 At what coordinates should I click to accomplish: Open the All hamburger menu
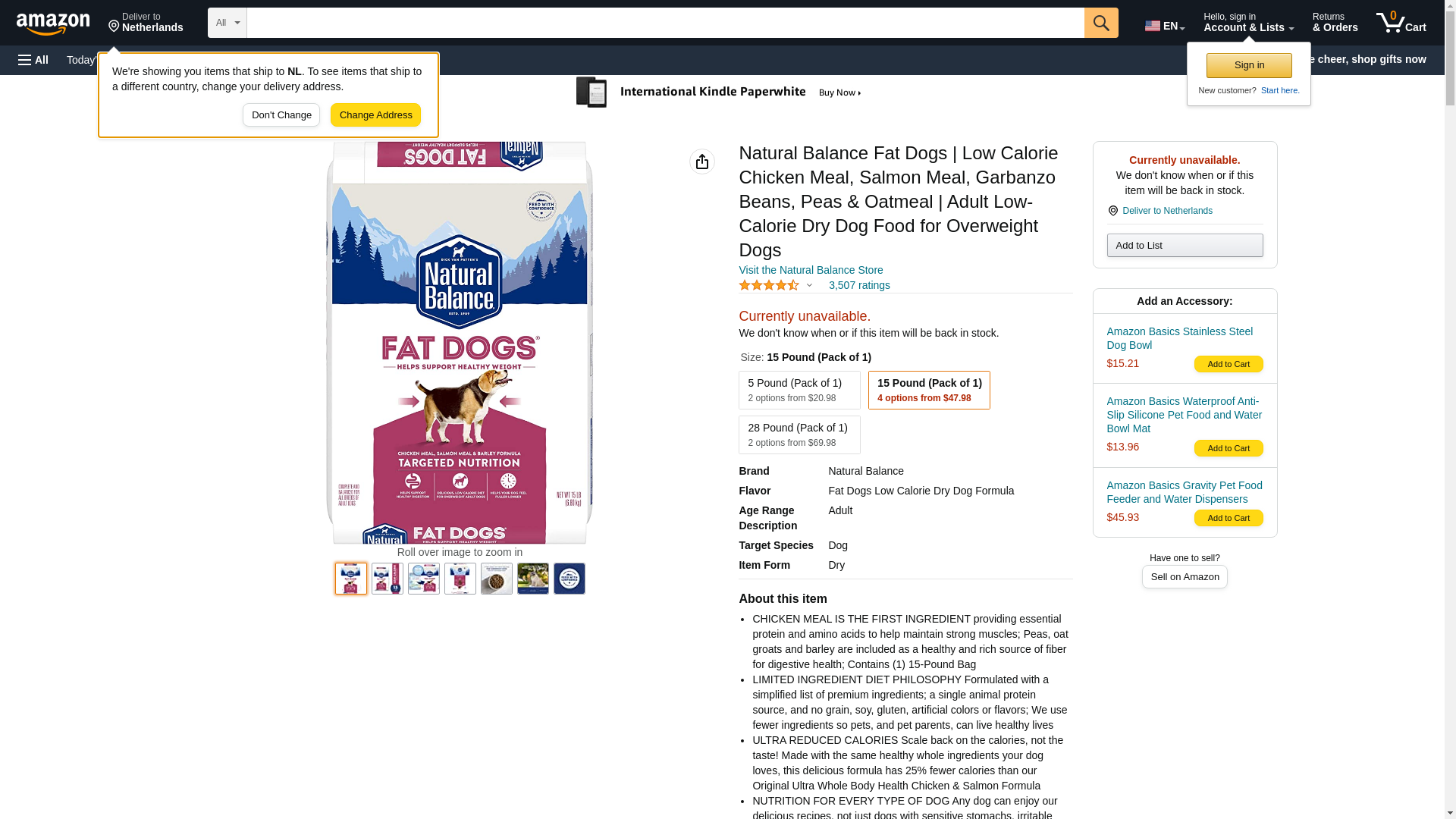click(x=33, y=60)
